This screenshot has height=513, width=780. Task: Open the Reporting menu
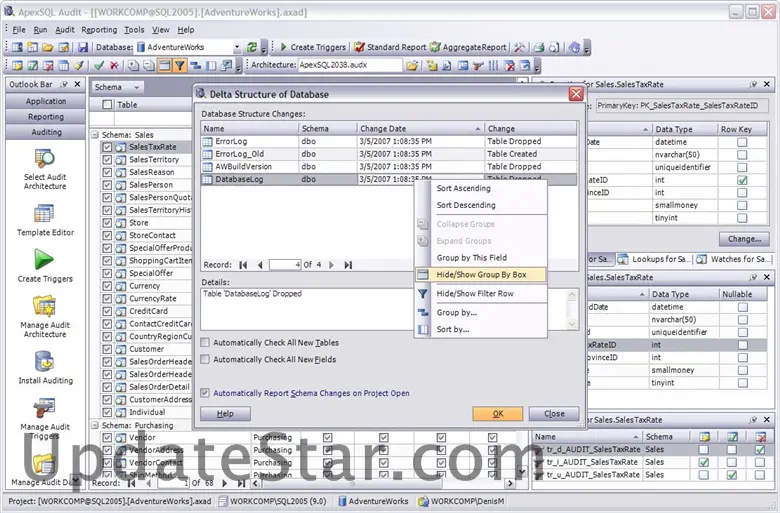[x=99, y=30]
